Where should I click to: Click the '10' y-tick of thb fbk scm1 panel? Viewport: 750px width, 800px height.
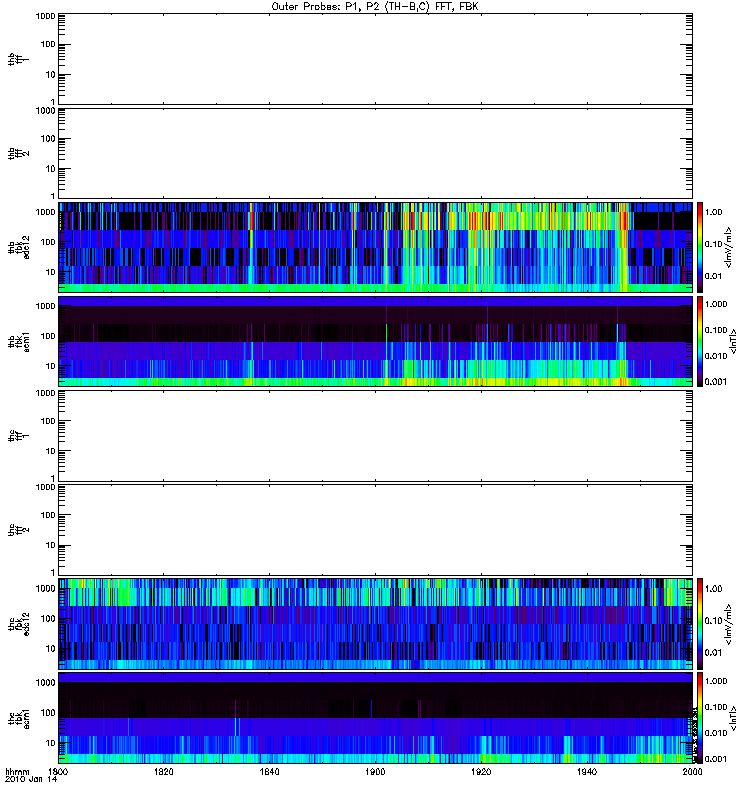(x=51, y=366)
